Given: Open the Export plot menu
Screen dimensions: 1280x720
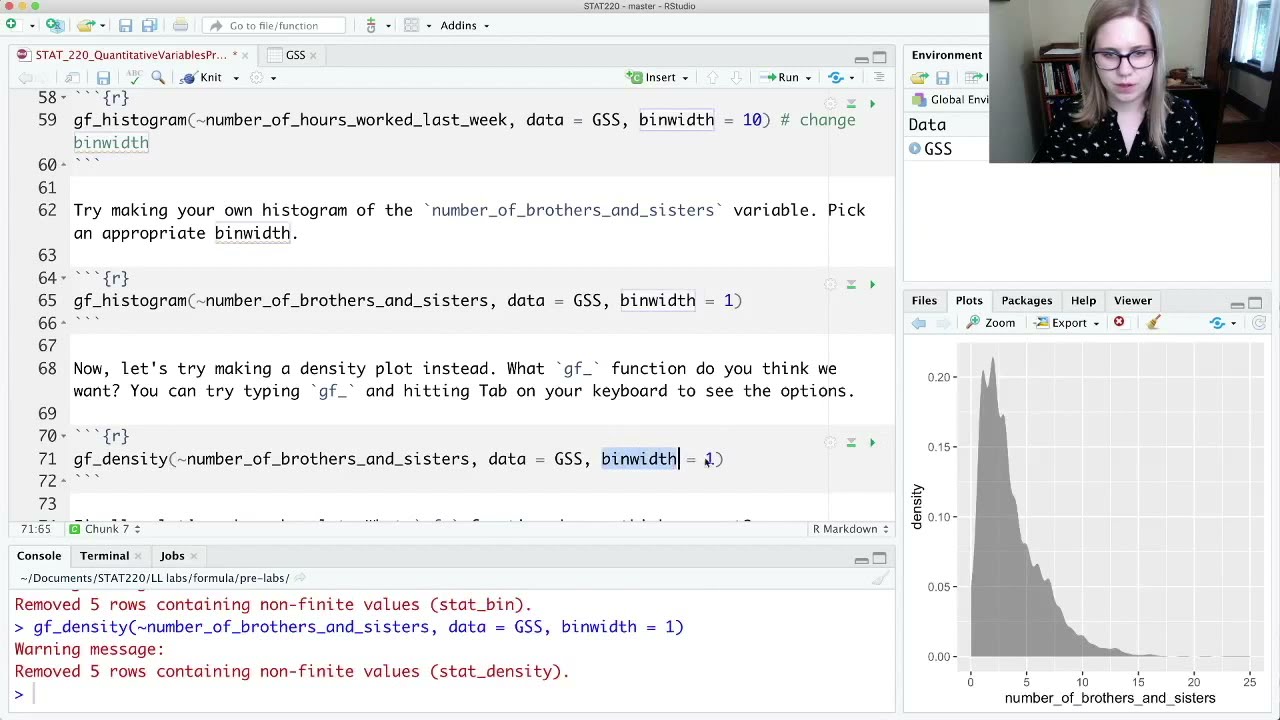Looking at the screenshot, I should pyautogui.click(x=1067, y=323).
